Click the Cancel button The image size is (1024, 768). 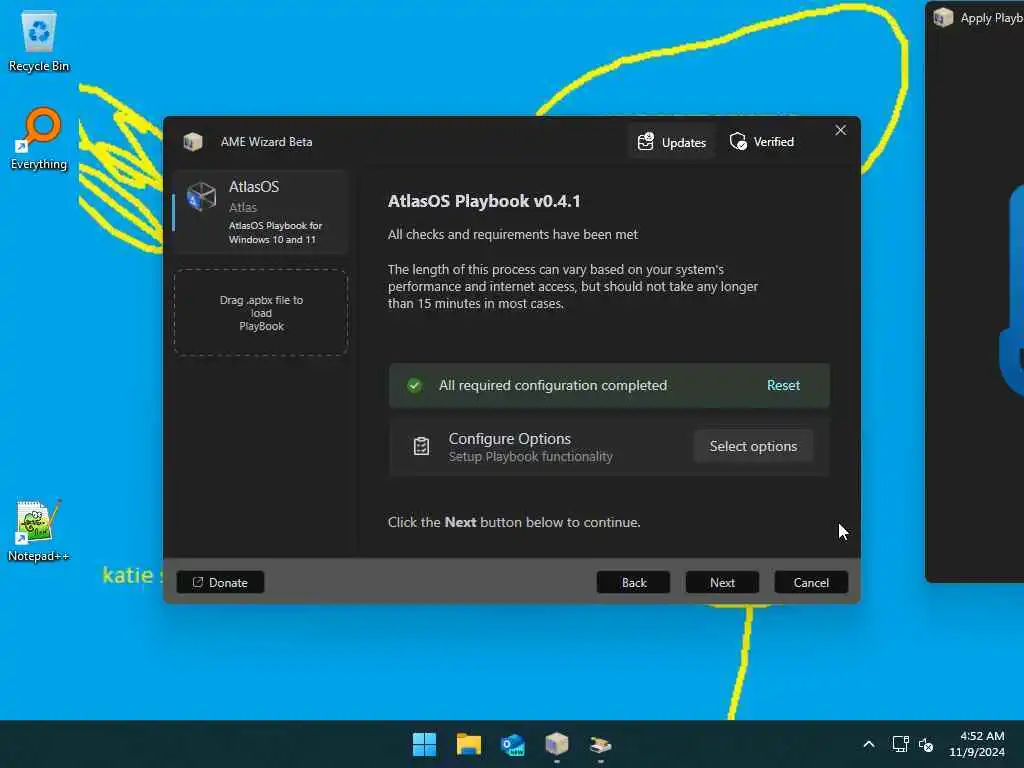[x=811, y=583]
